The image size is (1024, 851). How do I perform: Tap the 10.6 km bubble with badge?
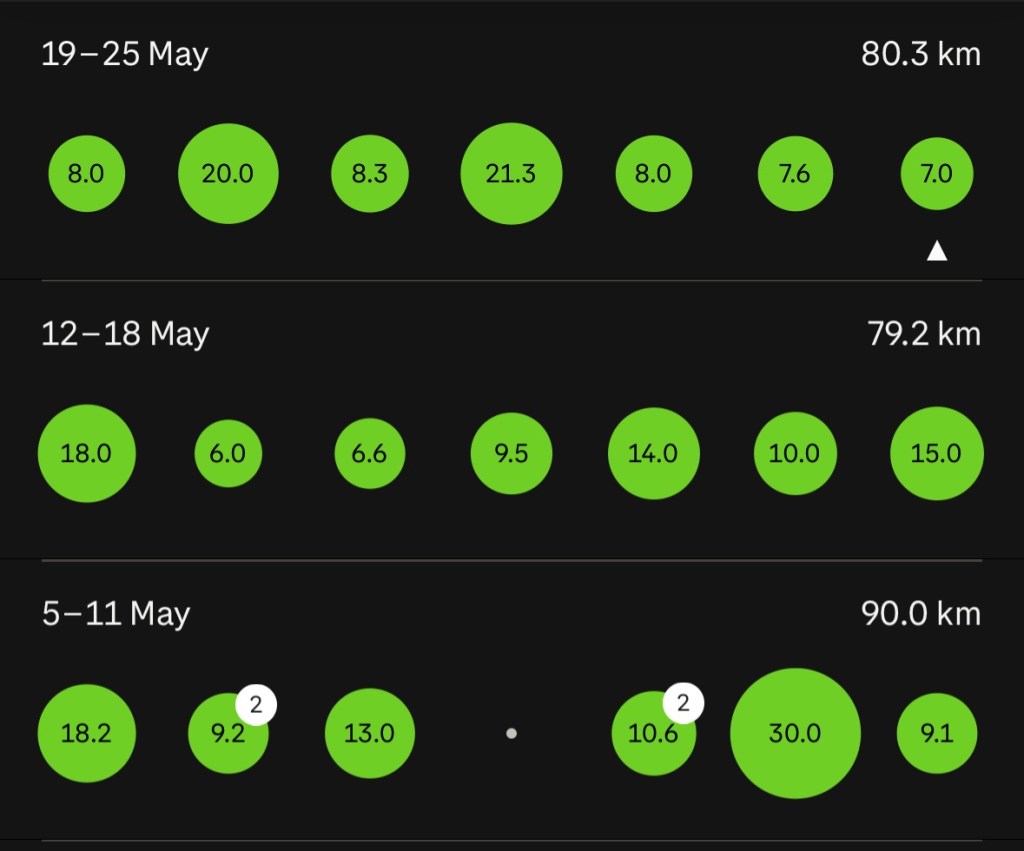coord(653,733)
